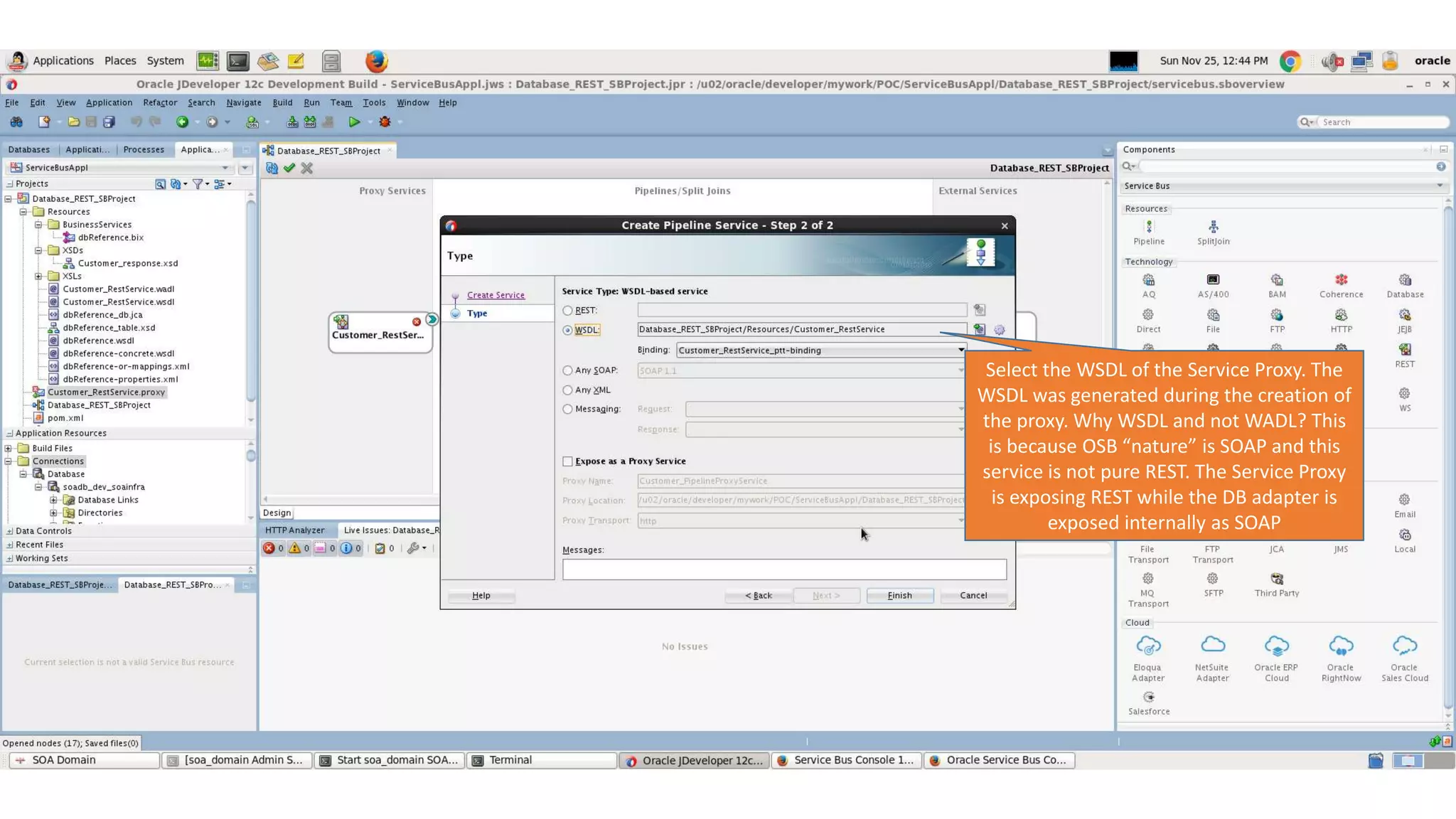The image size is (1456, 819).
Task: Open the Binding dropdown list
Action: point(960,350)
